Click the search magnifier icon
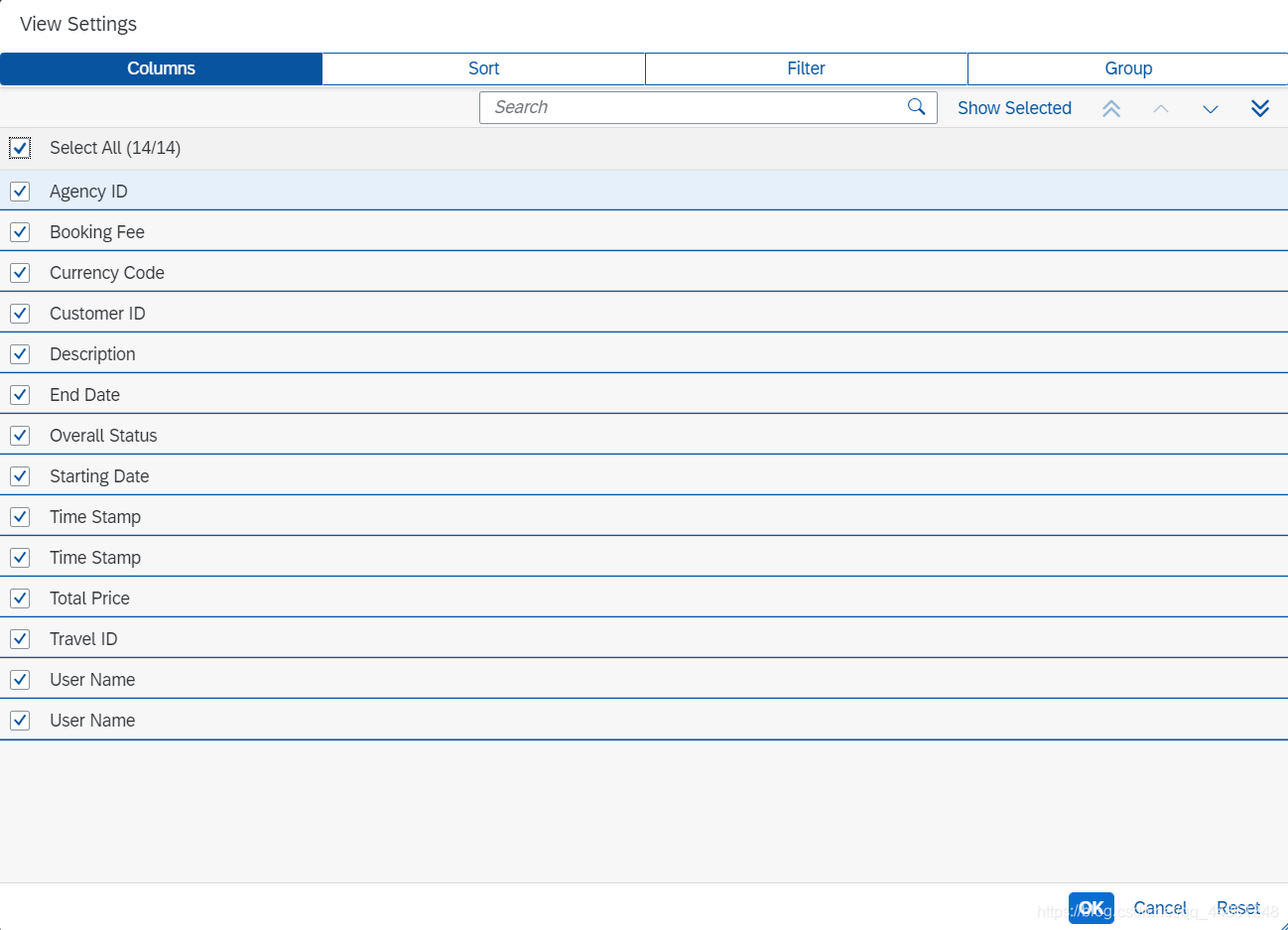1288x930 pixels. pyautogui.click(x=916, y=107)
